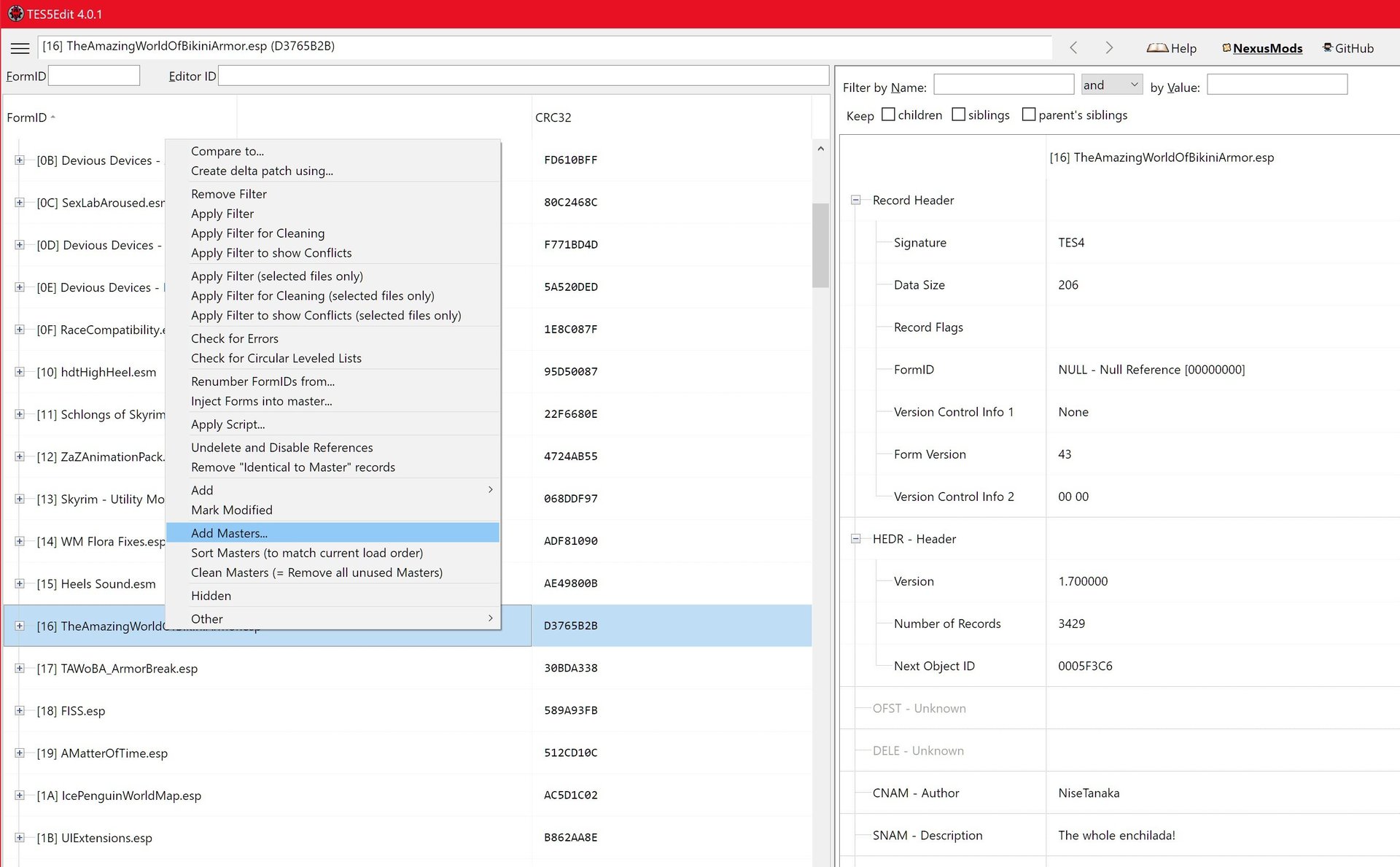1400x867 pixels.
Task: Open the GitHub link
Action: 1348,48
